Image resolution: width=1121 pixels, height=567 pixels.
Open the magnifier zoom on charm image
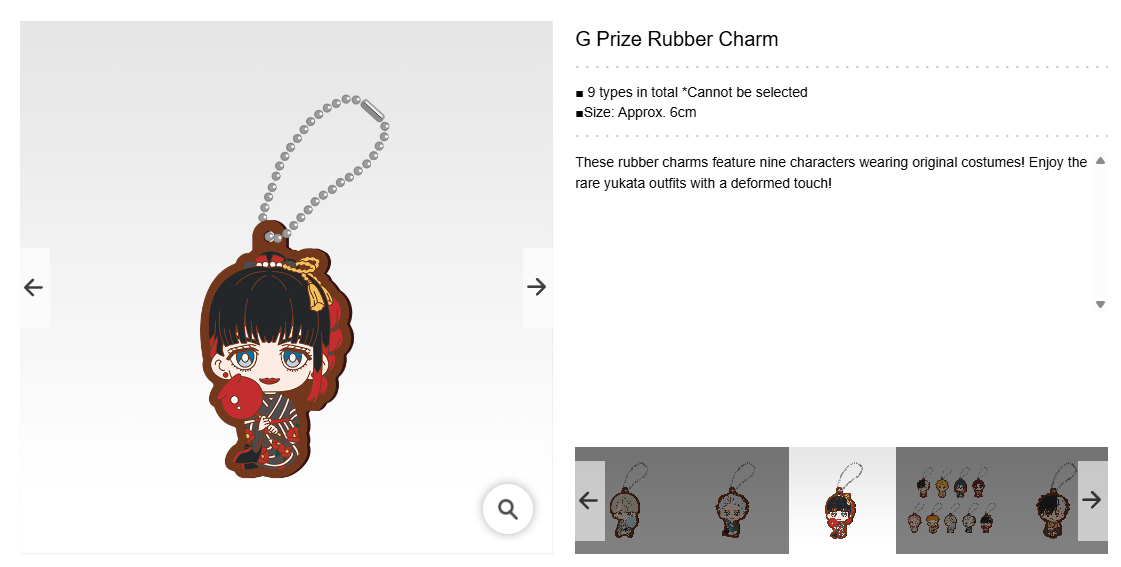[508, 509]
